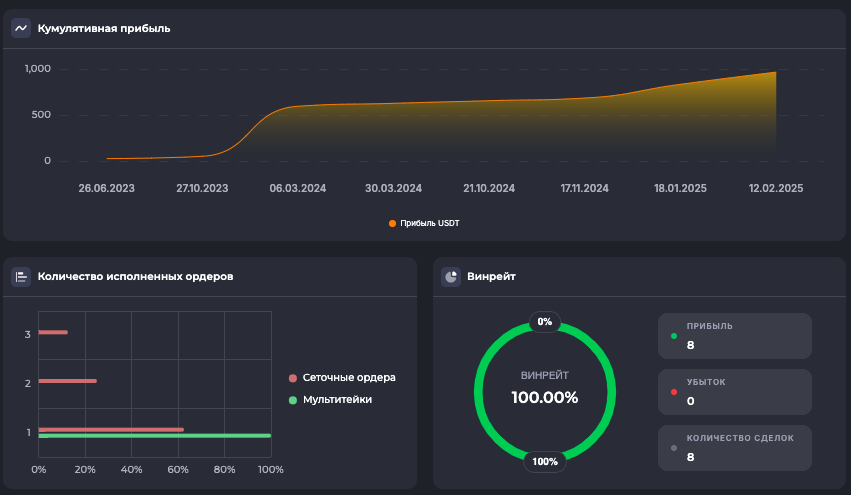Click the green Мультитейки bar in row 1
The width and height of the screenshot is (851, 495).
(x=155, y=436)
